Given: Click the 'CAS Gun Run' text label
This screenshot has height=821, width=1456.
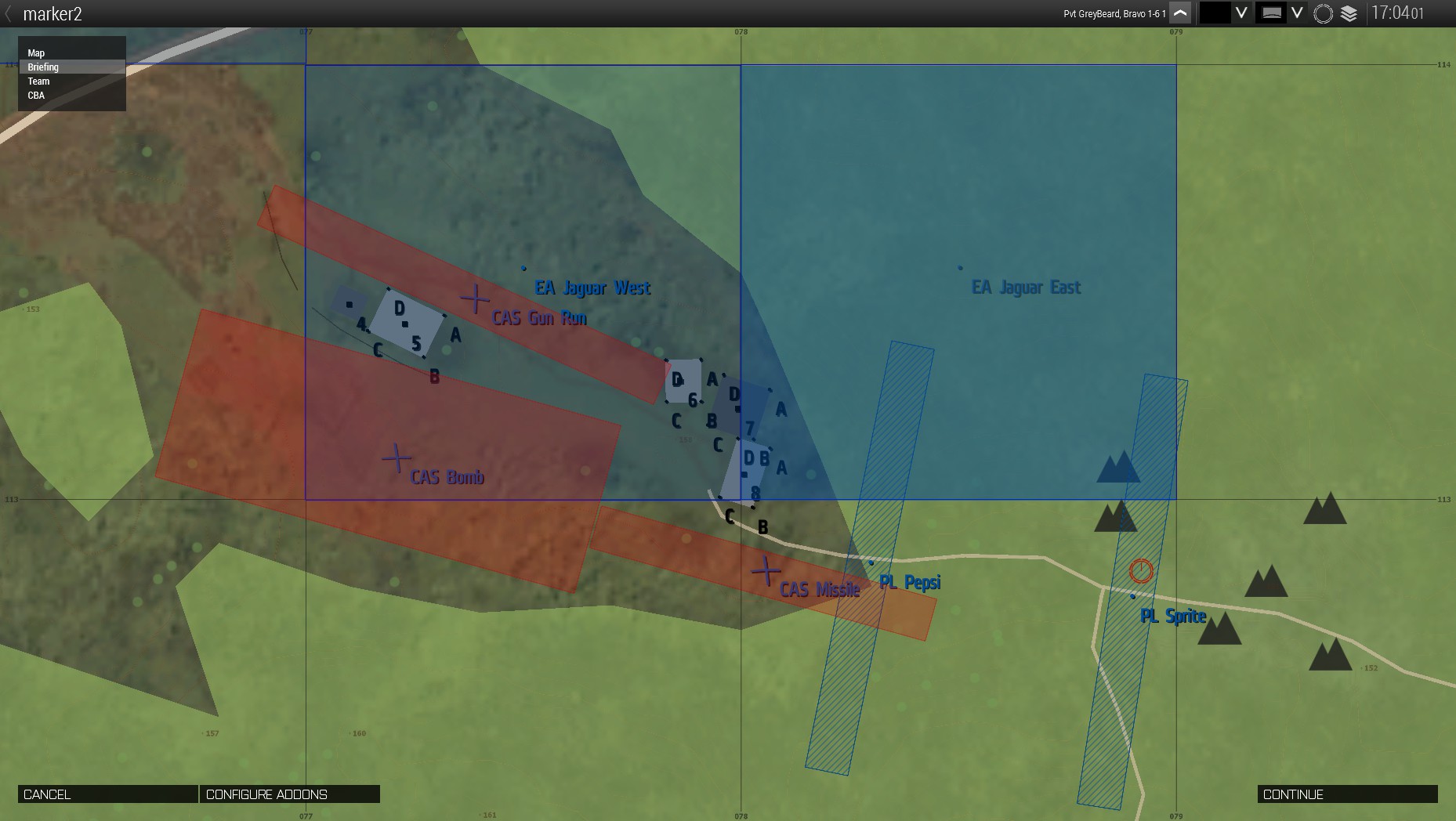Looking at the screenshot, I should pos(539,318).
